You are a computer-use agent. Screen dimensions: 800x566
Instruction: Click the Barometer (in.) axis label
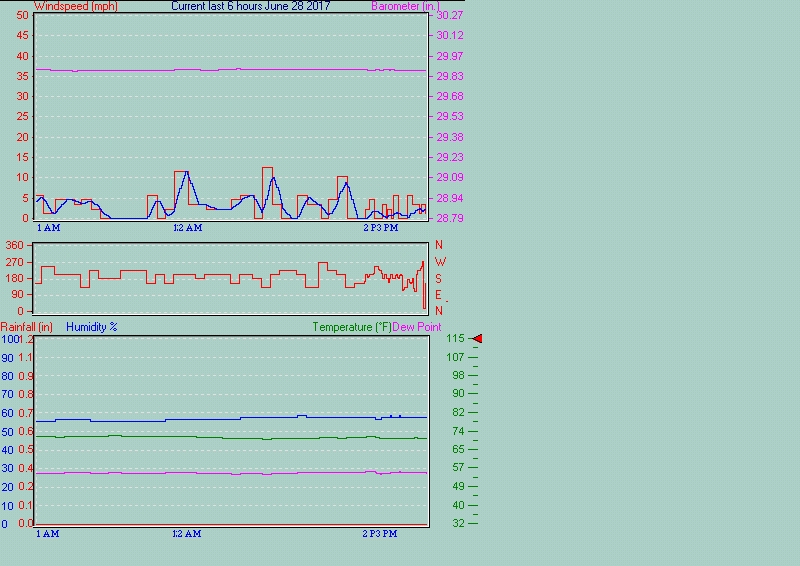click(x=405, y=6)
